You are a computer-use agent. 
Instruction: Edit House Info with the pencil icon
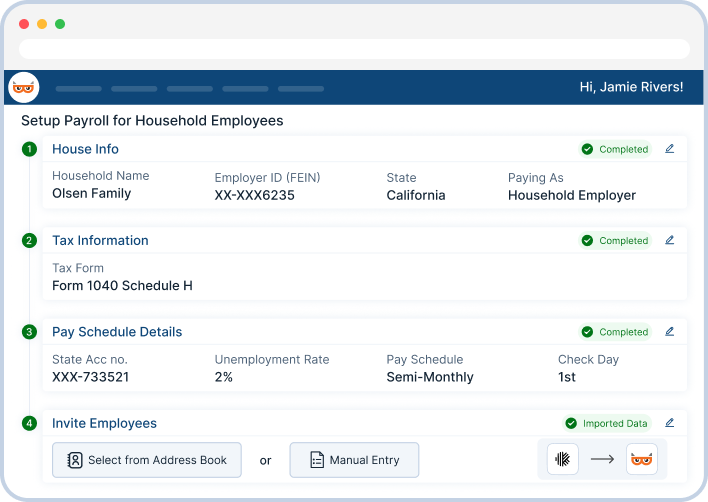click(x=670, y=149)
